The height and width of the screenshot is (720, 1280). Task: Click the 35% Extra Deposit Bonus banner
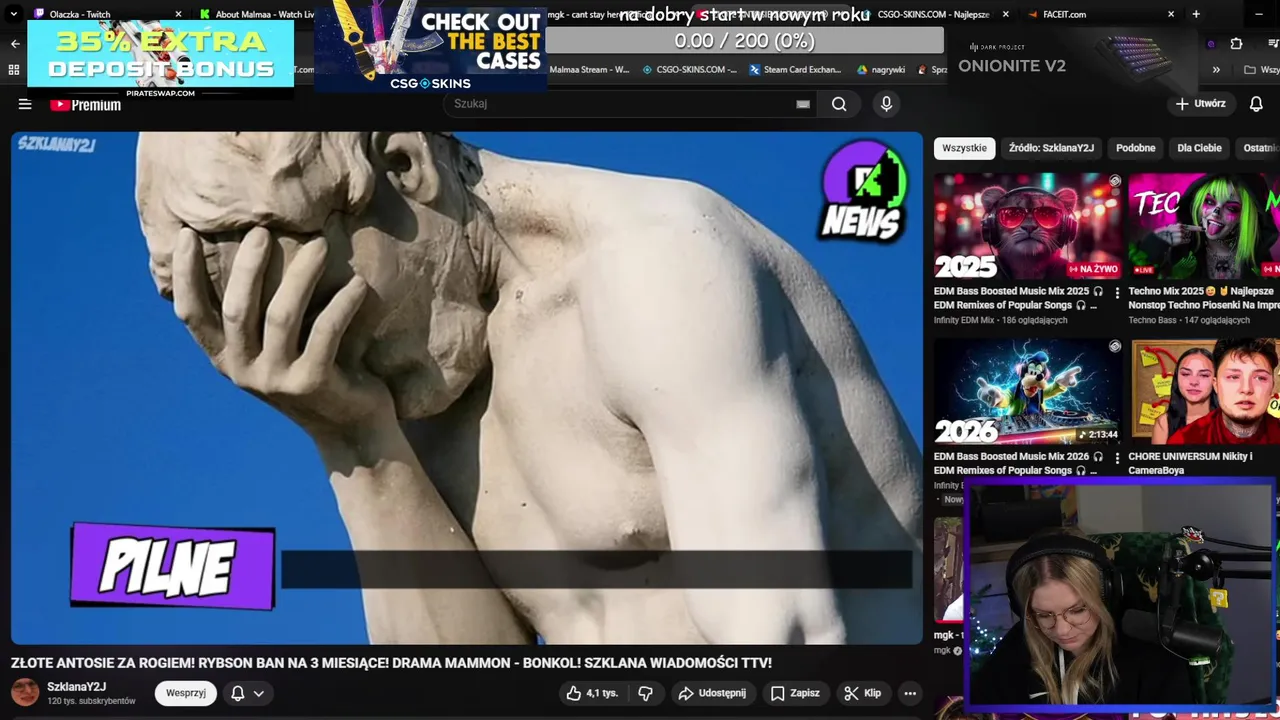(161, 58)
